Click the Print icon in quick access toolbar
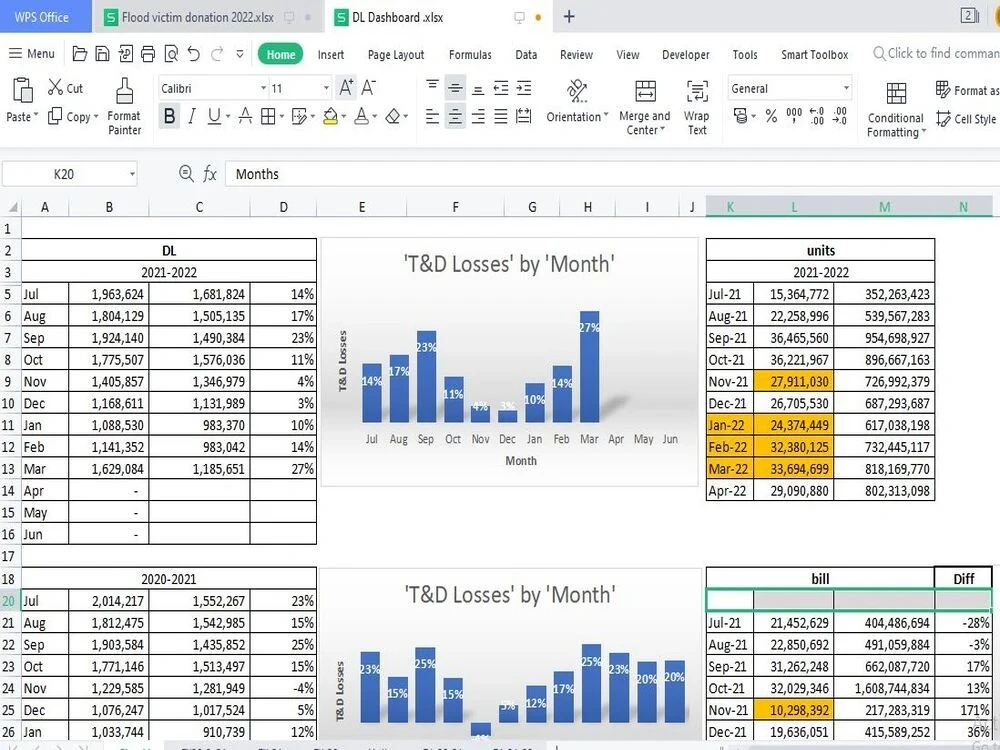 point(148,54)
